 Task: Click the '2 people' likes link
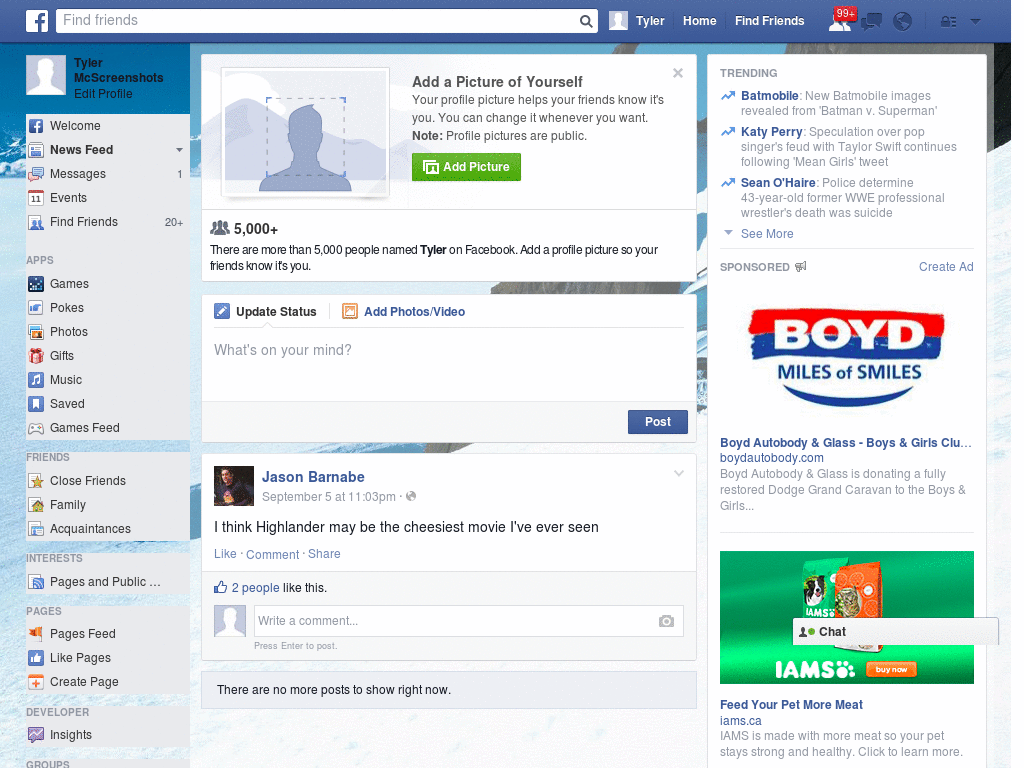click(x=255, y=588)
